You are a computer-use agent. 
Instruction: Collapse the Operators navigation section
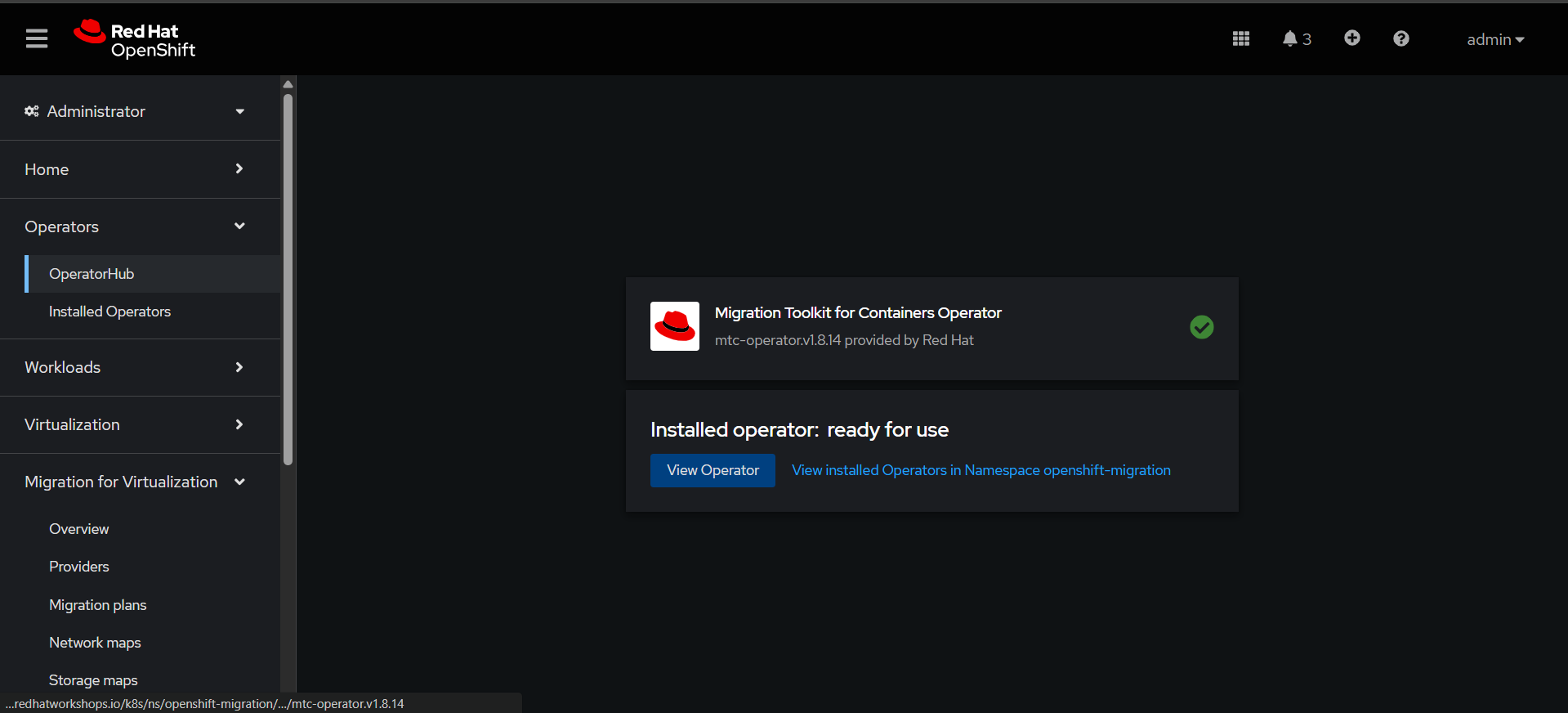click(x=135, y=226)
